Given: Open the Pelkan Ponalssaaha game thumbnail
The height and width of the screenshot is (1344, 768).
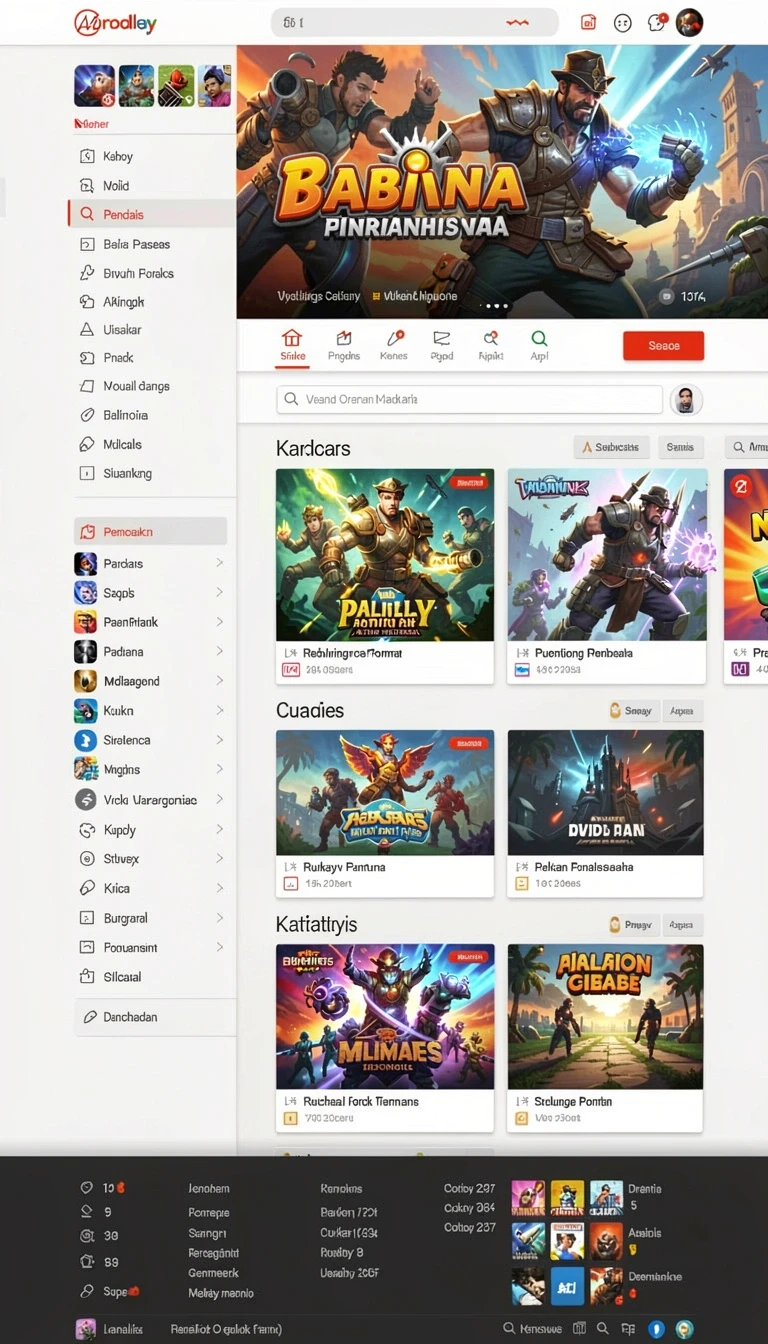Looking at the screenshot, I should click(x=605, y=792).
